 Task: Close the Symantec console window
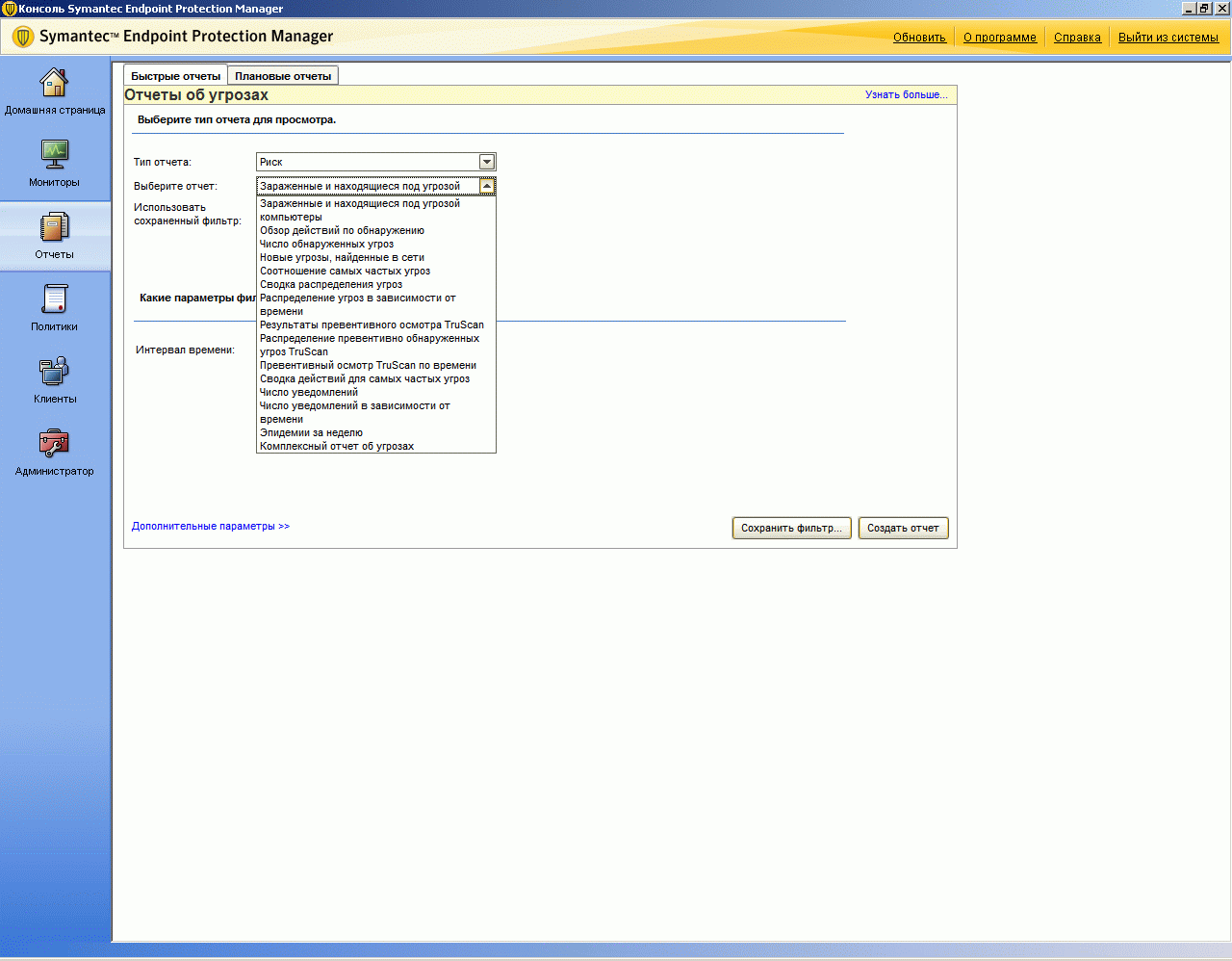click(1221, 8)
